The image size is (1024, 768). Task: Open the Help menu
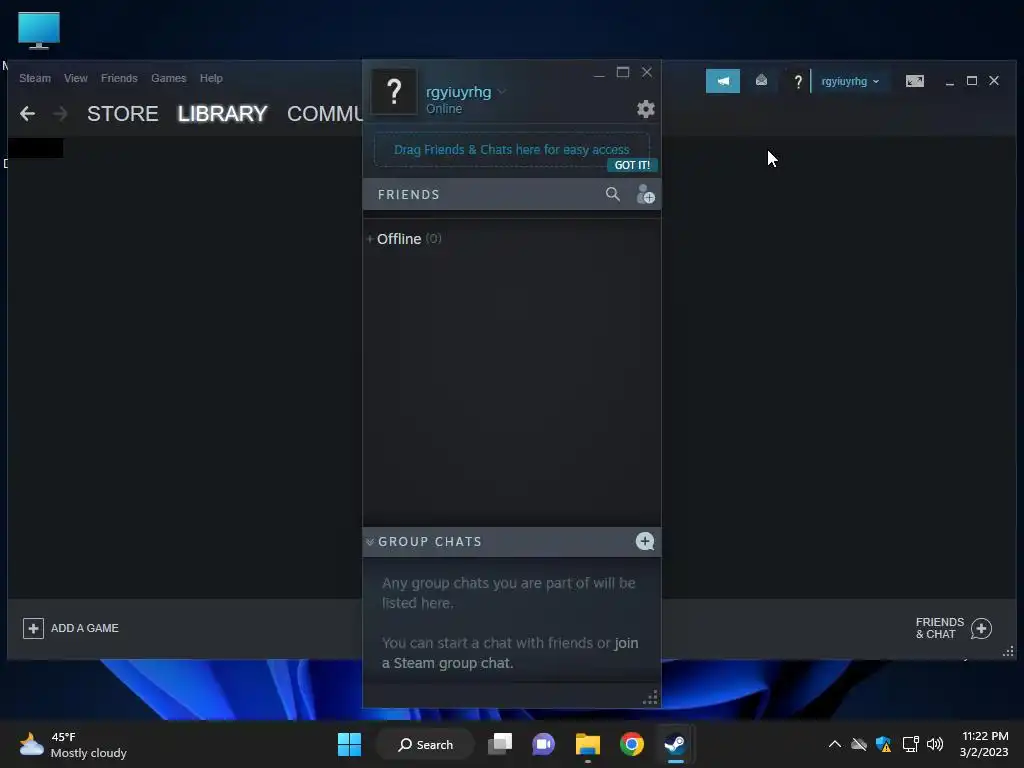click(x=211, y=78)
